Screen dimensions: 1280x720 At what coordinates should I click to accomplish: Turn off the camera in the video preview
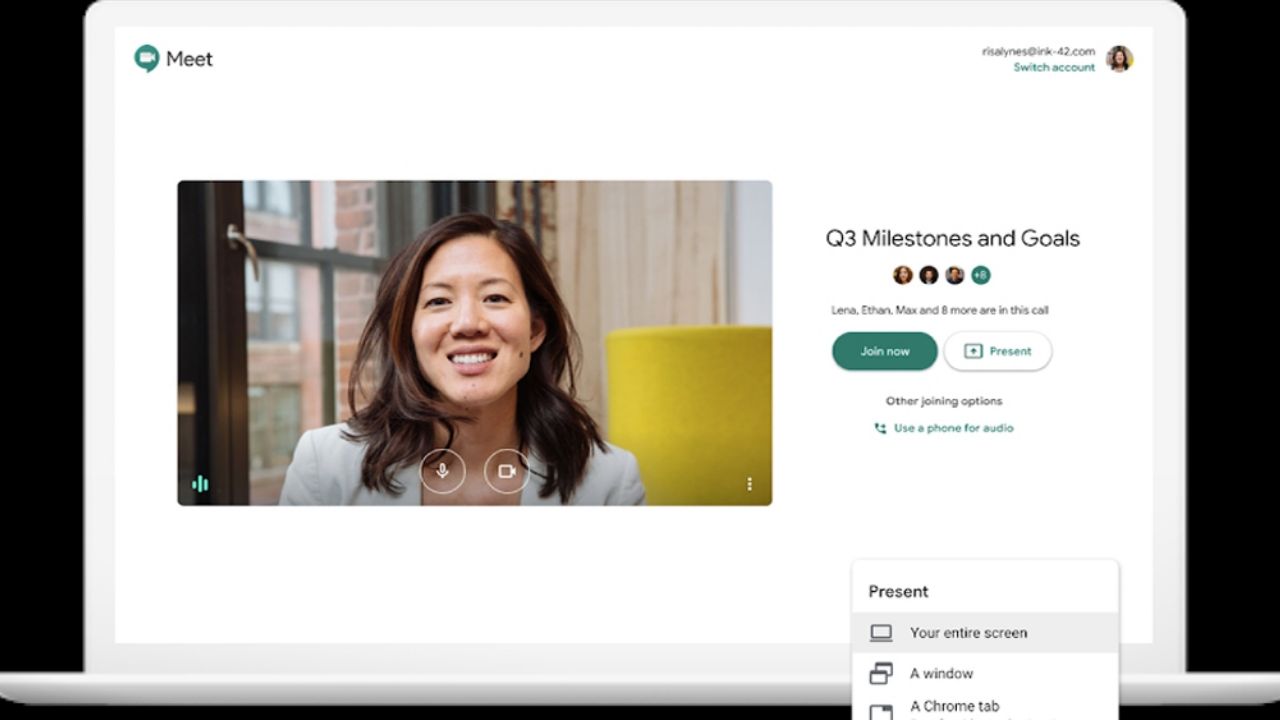point(507,471)
